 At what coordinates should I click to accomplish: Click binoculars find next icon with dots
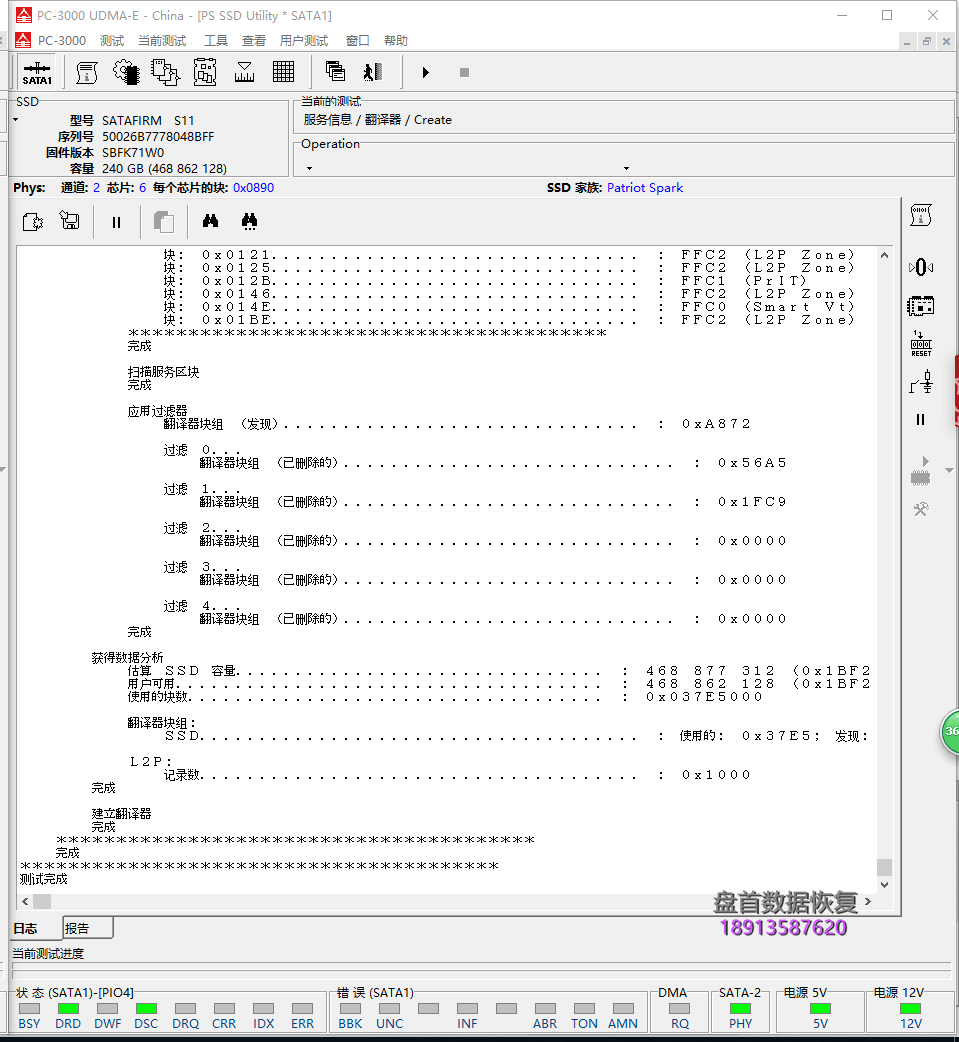point(249,221)
